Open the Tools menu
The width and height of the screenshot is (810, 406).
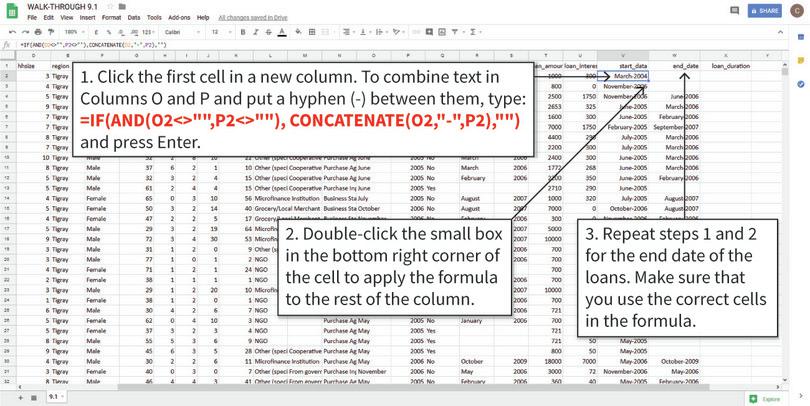coord(154,18)
